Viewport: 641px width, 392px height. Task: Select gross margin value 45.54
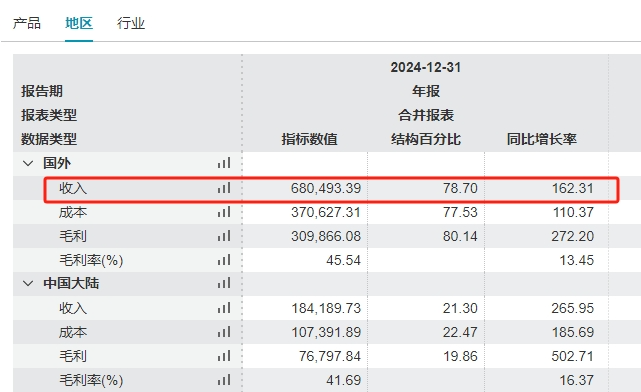click(343, 260)
